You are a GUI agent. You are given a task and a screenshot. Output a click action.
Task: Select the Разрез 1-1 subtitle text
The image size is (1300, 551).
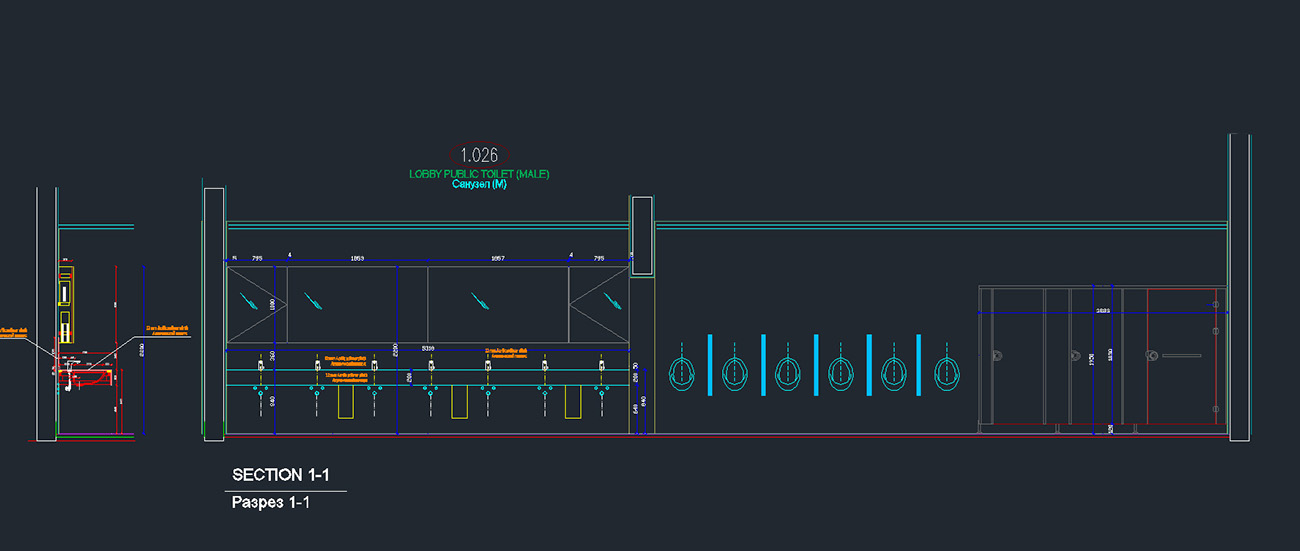271,503
